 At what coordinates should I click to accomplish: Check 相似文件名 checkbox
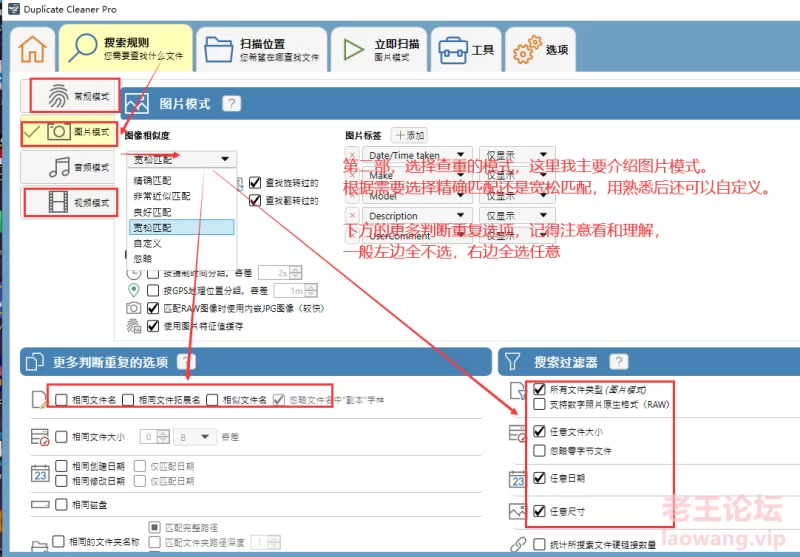[x=212, y=400]
